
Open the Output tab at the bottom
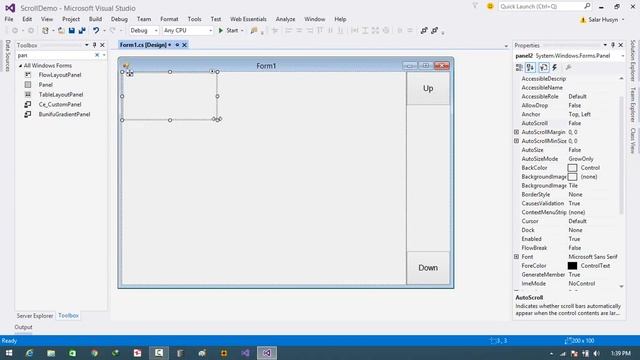click(23, 327)
